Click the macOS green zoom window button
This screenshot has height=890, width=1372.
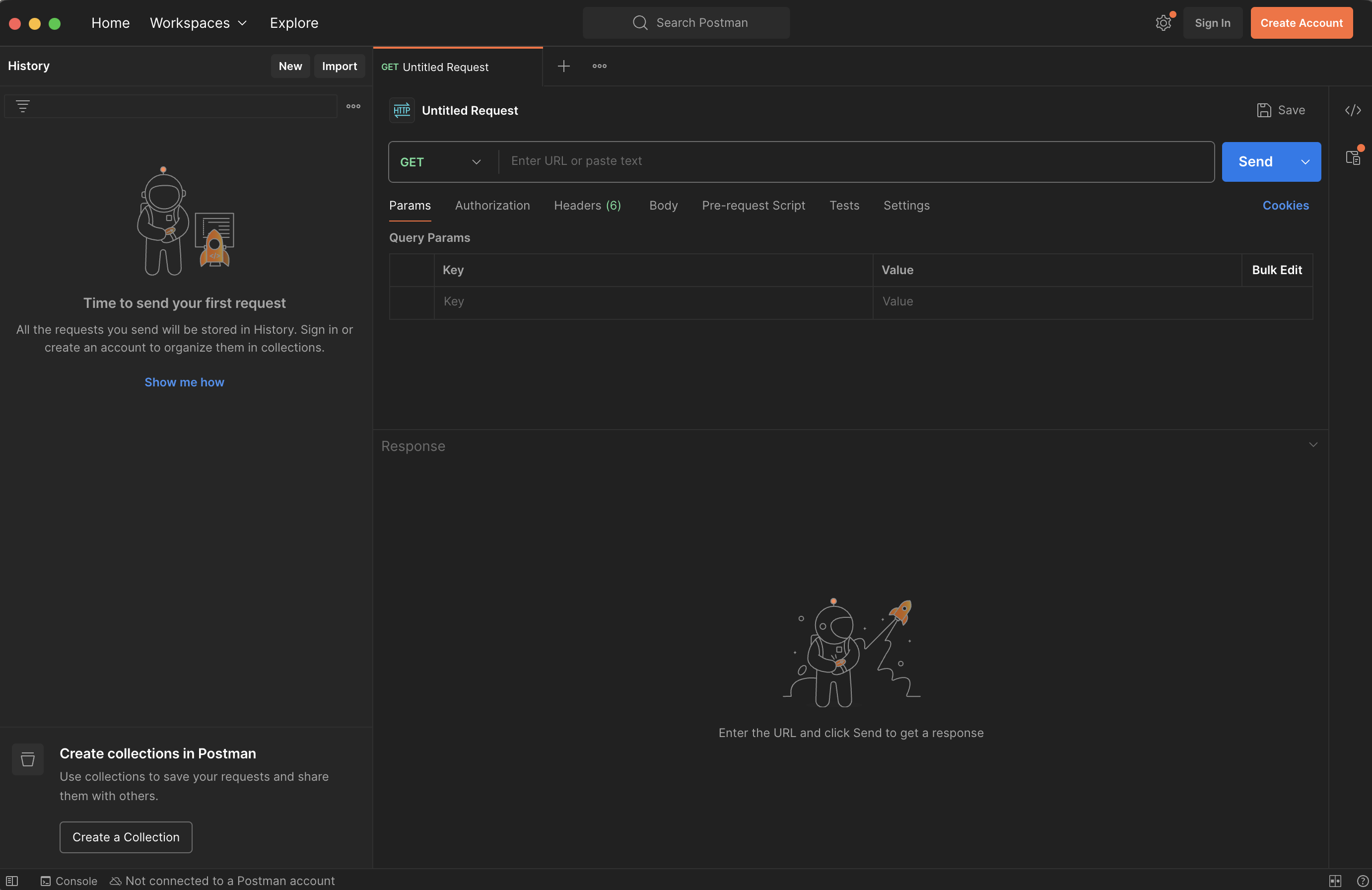tap(55, 24)
